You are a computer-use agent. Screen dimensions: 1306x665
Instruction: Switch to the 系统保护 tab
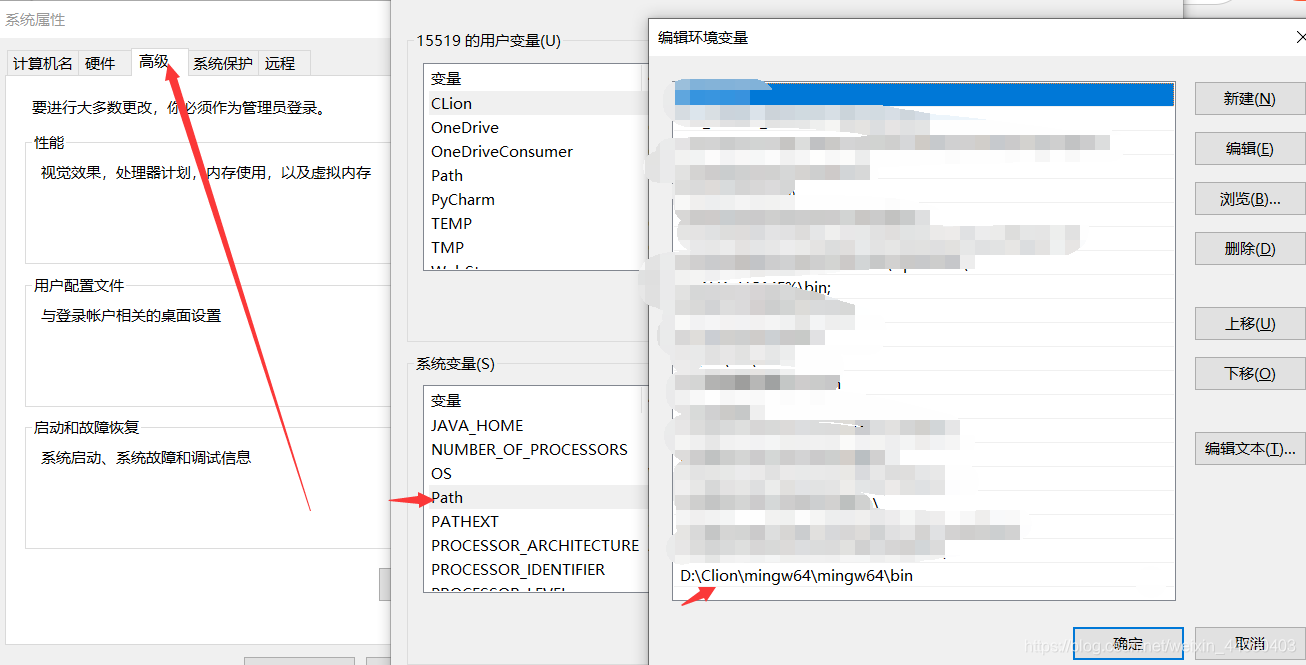click(x=223, y=62)
